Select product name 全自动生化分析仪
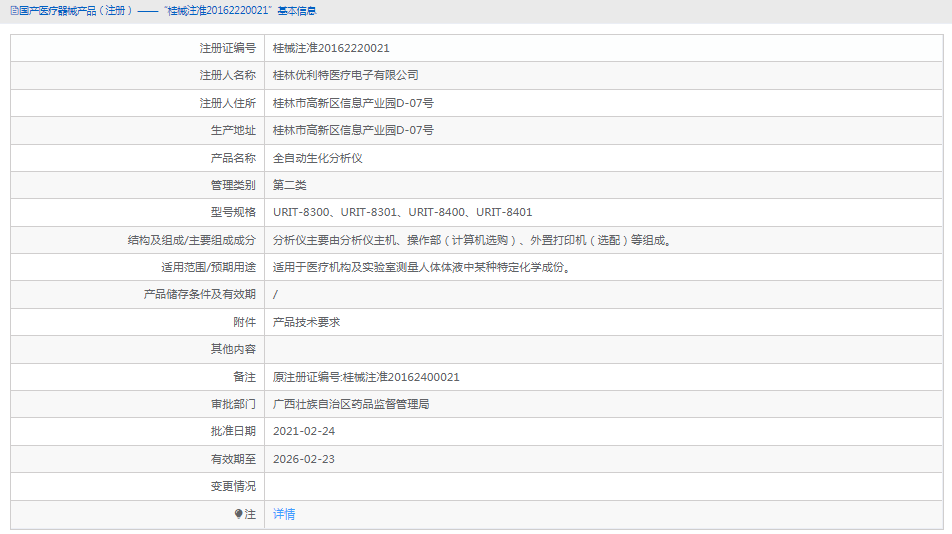 click(318, 158)
